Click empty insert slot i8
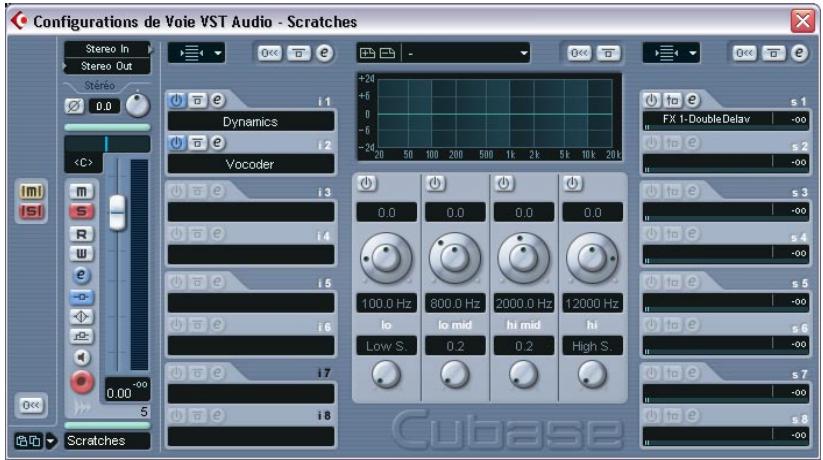Image resolution: width=823 pixels, height=460 pixels. tap(251, 436)
